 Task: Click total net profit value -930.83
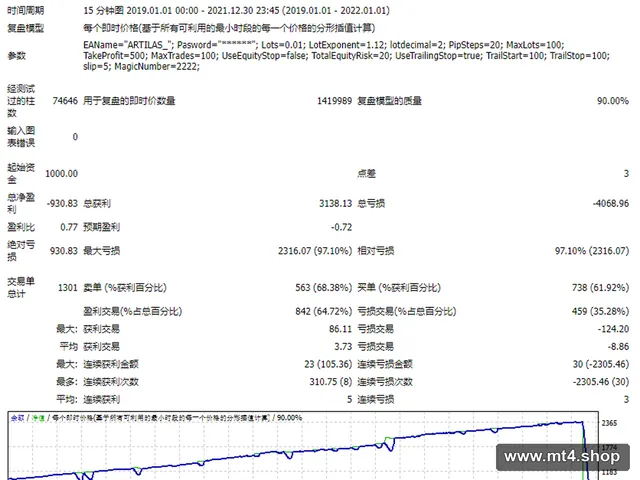point(62,203)
